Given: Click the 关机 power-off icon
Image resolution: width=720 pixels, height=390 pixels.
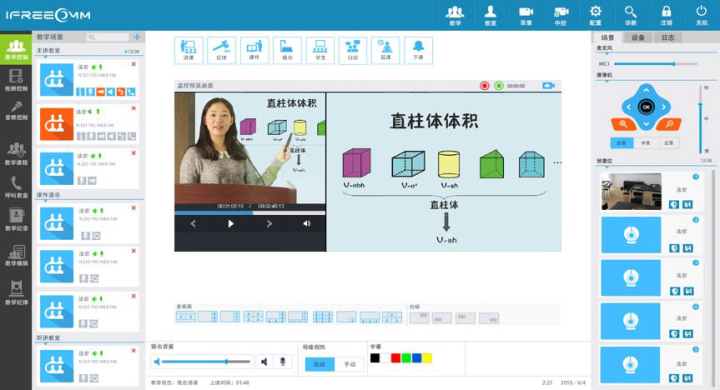Looking at the screenshot, I should 701,15.
